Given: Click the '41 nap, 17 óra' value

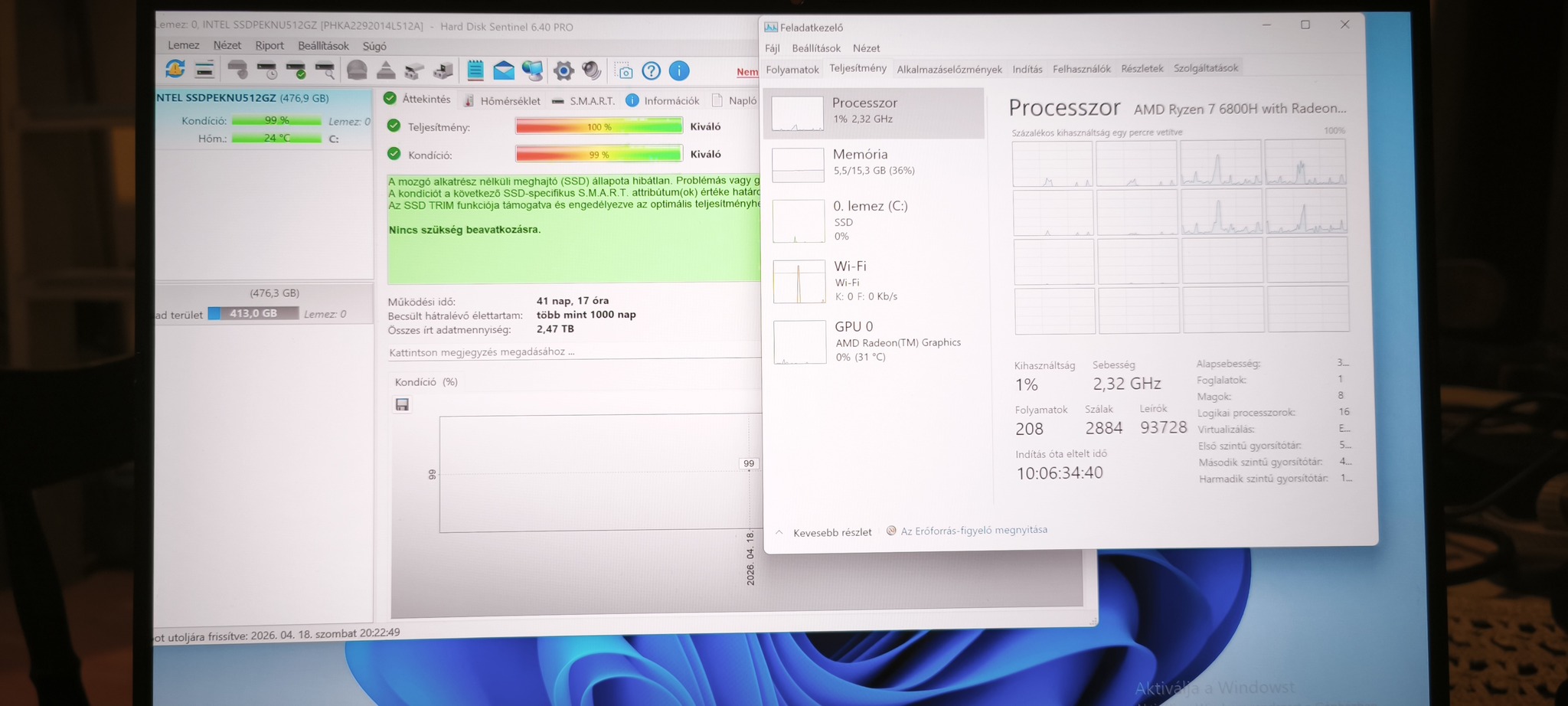Looking at the screenshot, I should pos(573,301).
